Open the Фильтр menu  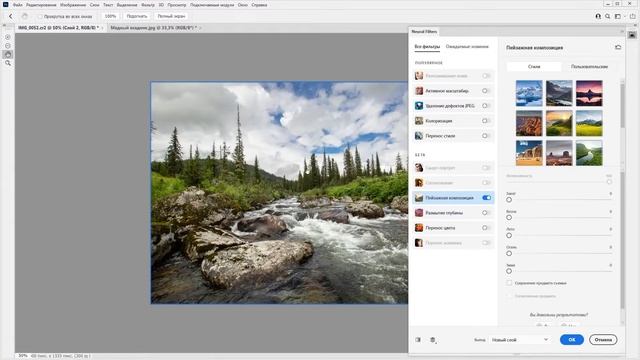148,5
